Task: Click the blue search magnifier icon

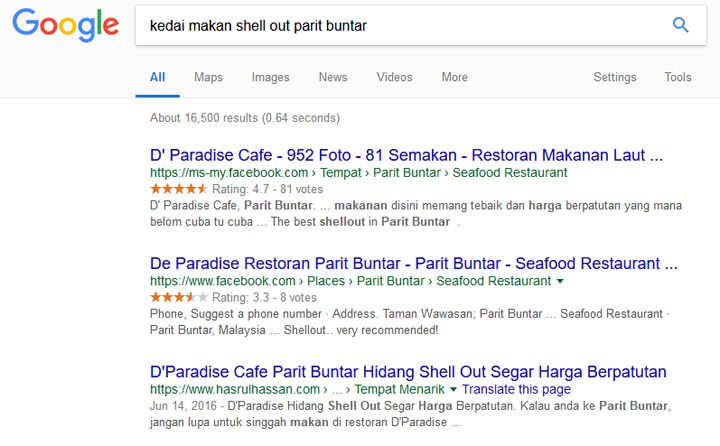Action: click(681, 25)
